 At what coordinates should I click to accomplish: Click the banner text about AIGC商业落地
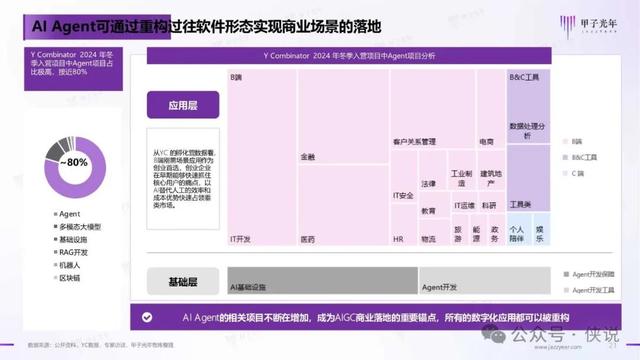(x=376, y=318)
